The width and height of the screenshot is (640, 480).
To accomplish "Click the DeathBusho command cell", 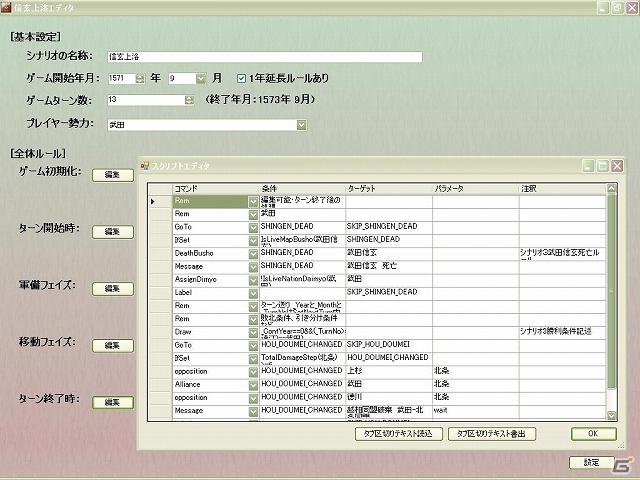I will tap(211, 253).
